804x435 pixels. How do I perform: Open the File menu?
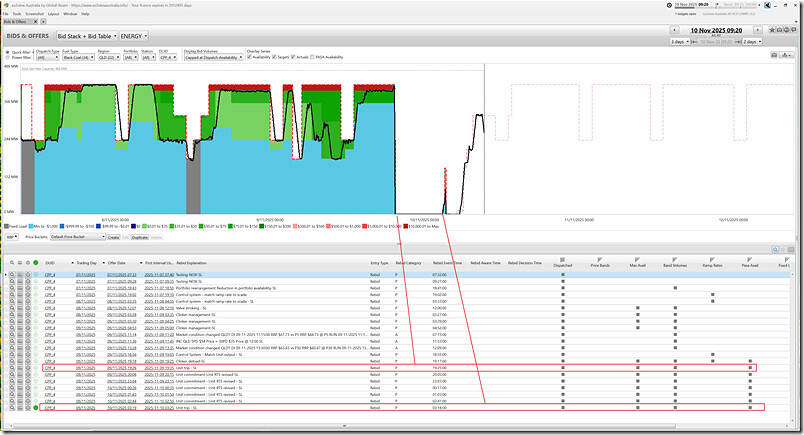coord(6,14)
